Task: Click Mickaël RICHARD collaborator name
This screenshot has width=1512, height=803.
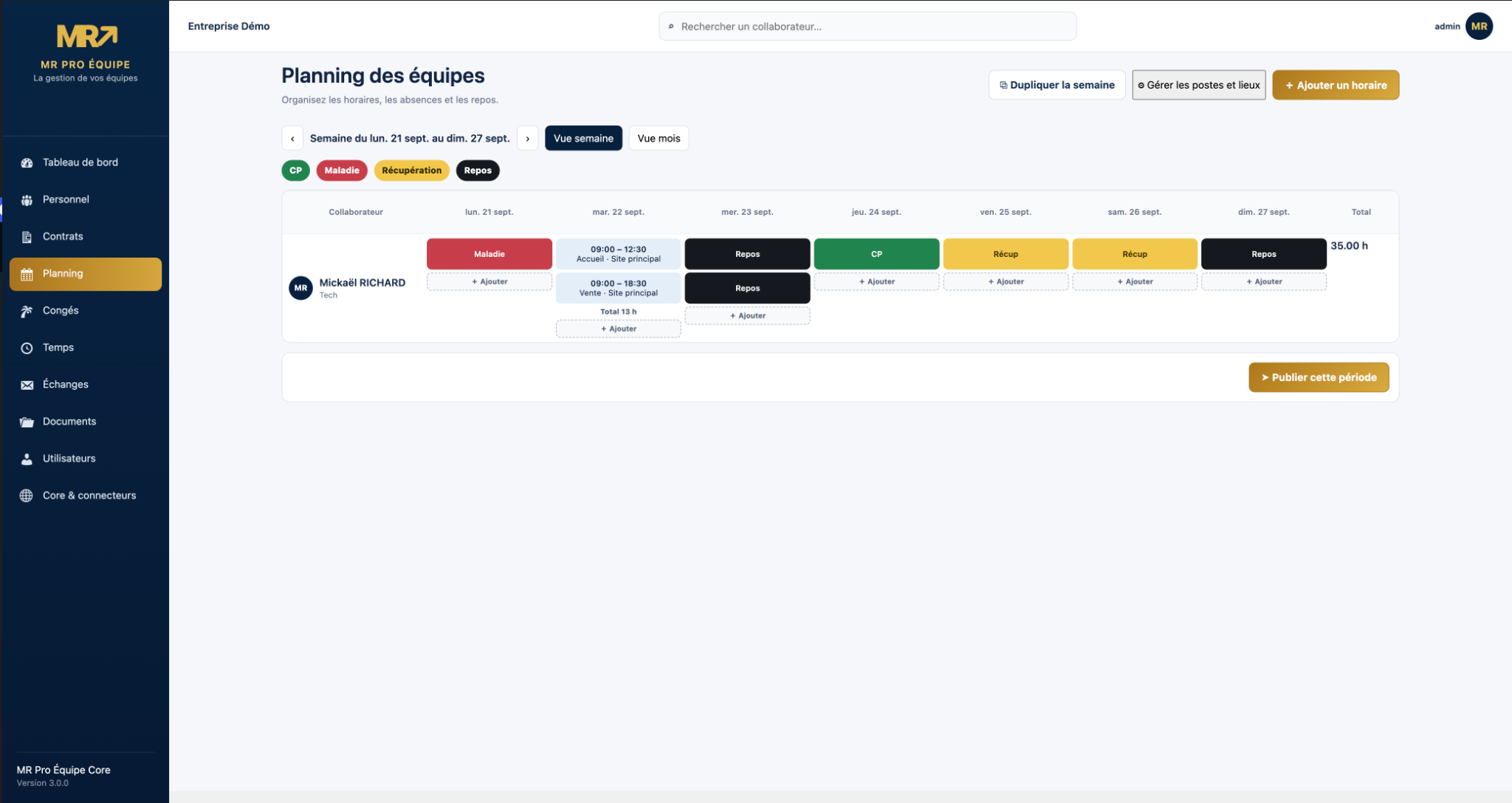Action: point(362,283)
